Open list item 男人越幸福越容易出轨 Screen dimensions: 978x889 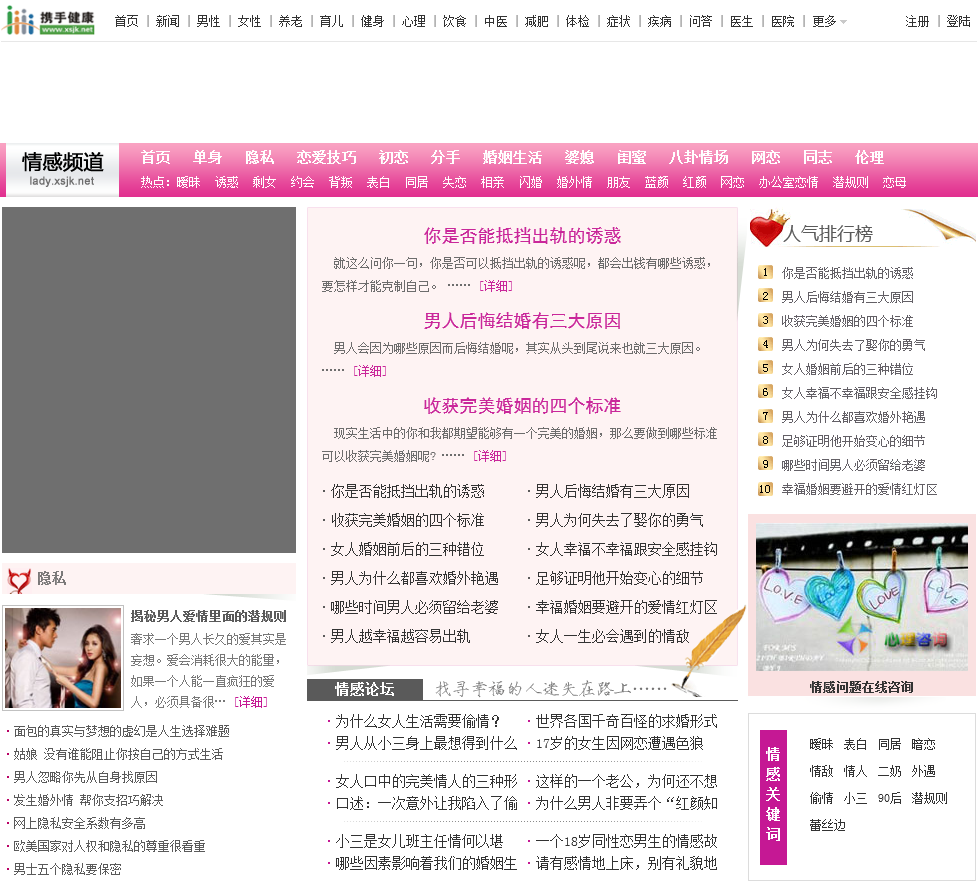[x=400, y=636]
